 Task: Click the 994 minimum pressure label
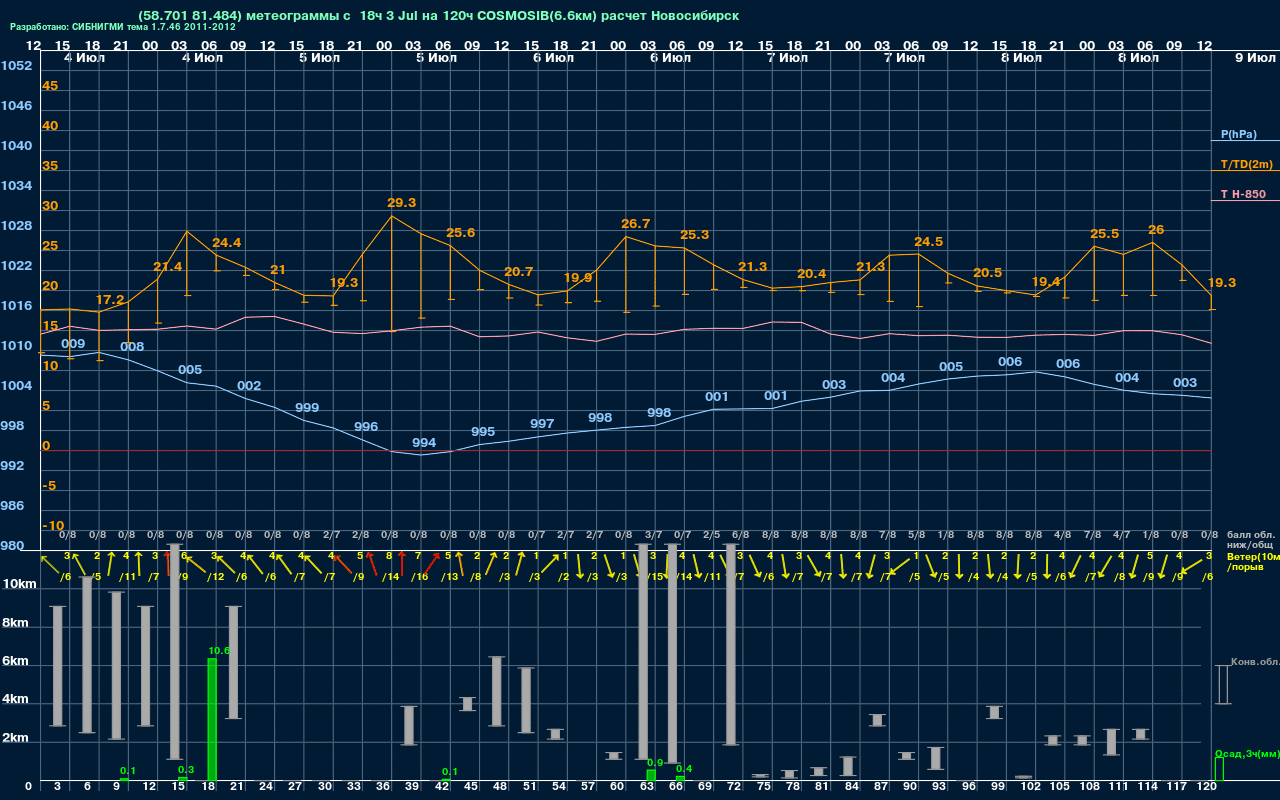(x=424, y=443)
